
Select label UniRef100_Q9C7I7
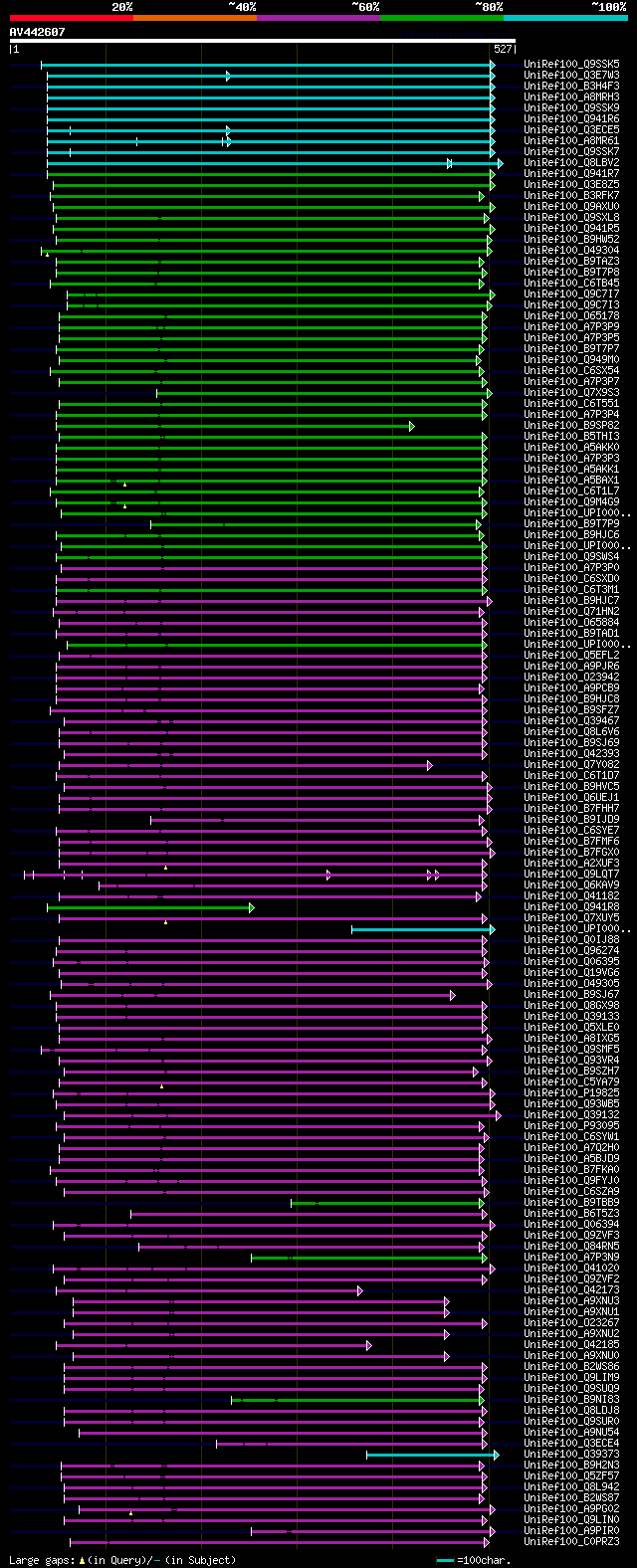click(572, 294)
